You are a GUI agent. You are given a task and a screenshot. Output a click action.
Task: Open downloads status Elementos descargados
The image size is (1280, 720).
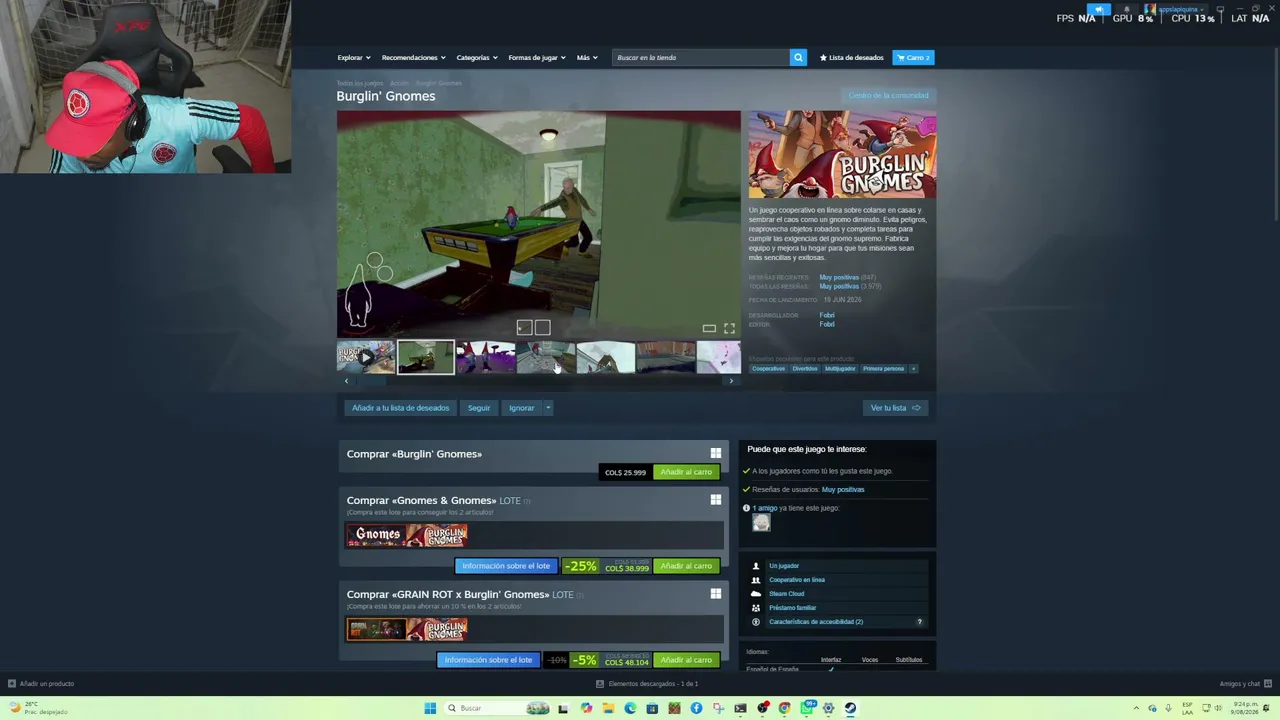pos(647,684)
